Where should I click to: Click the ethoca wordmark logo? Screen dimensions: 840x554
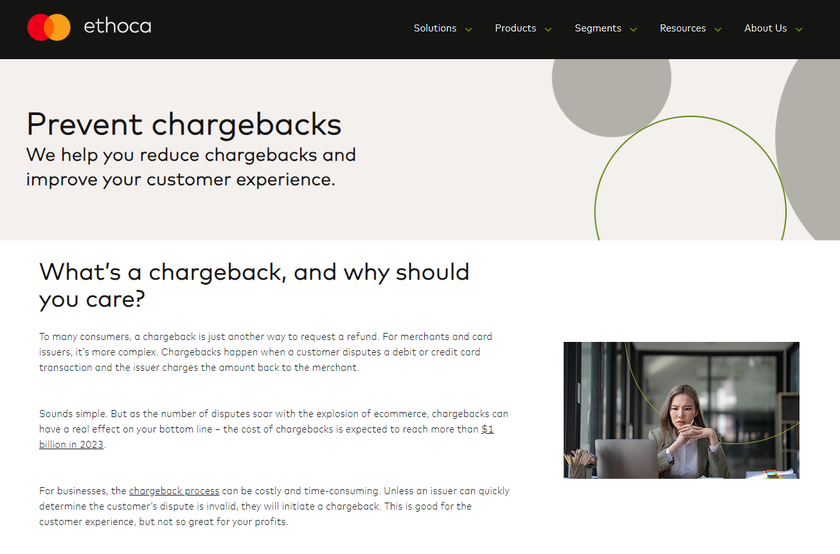coord(117,26)
